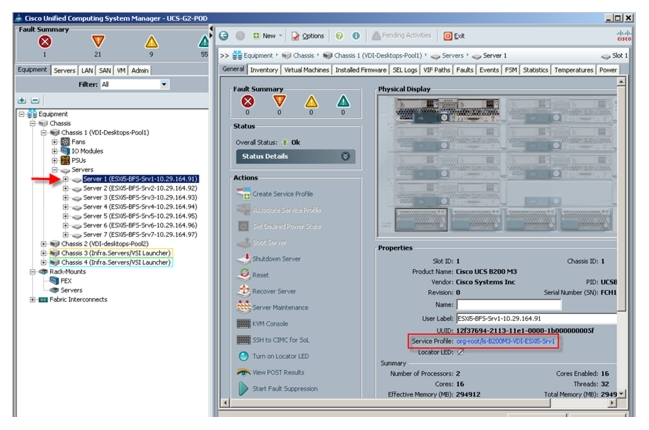This screenshot has width=649, height=430.
Task: Click the User Label input field
Action: point(536,319)
